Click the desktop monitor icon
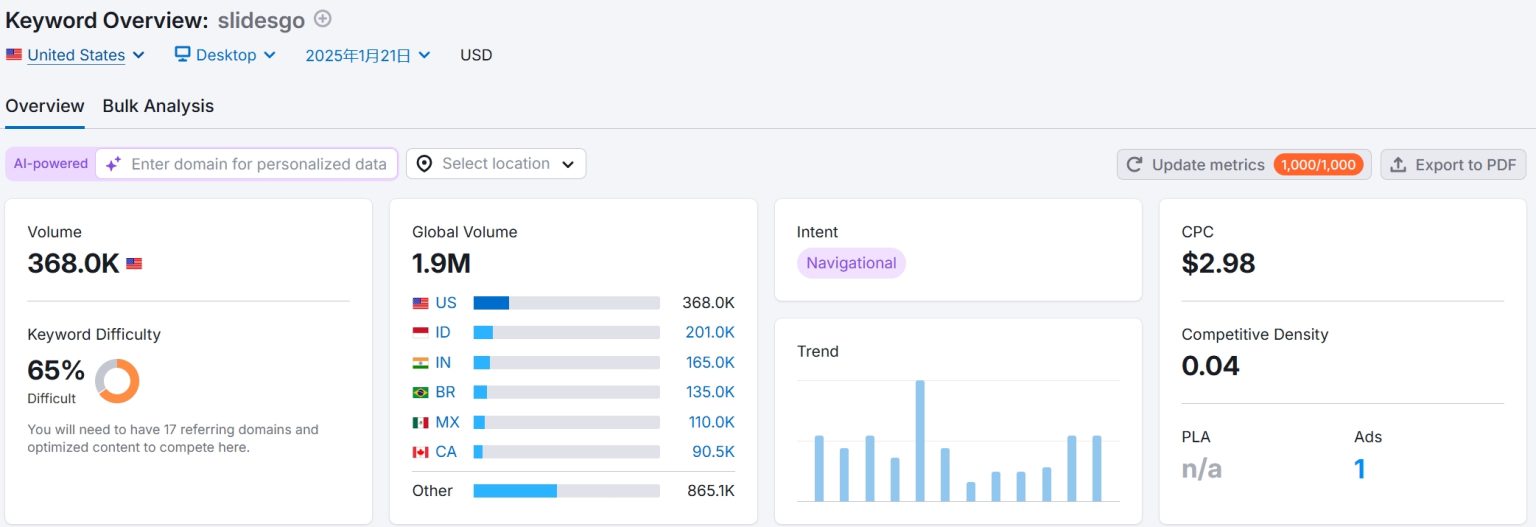The height and width of the screenshot is (527, 1536). 182,55
